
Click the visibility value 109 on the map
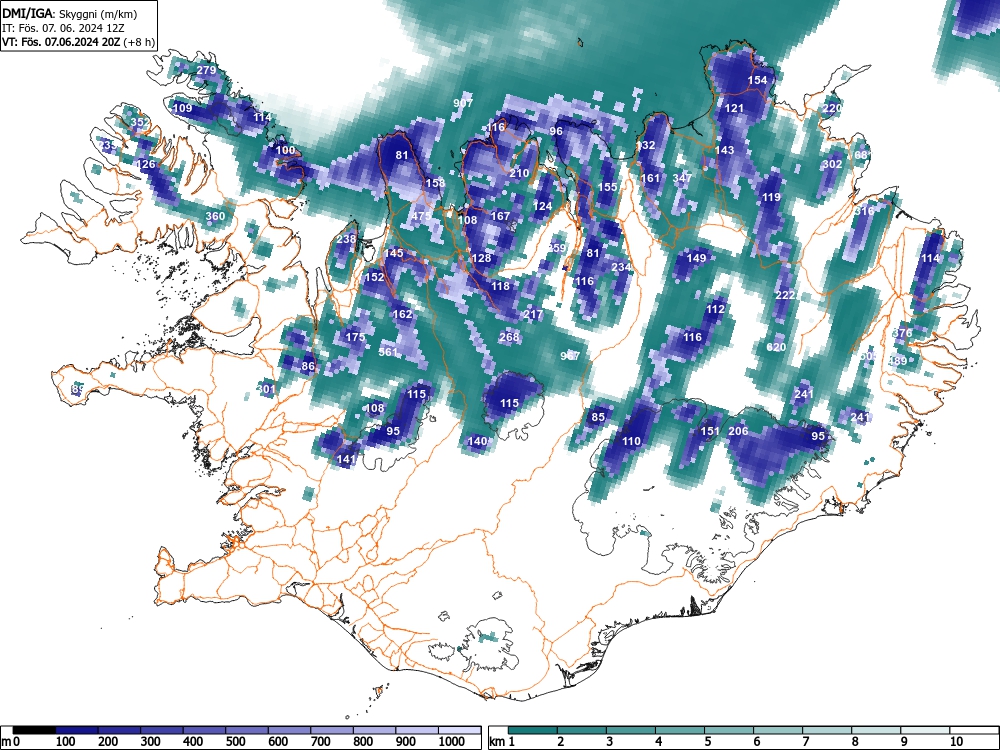182,108
